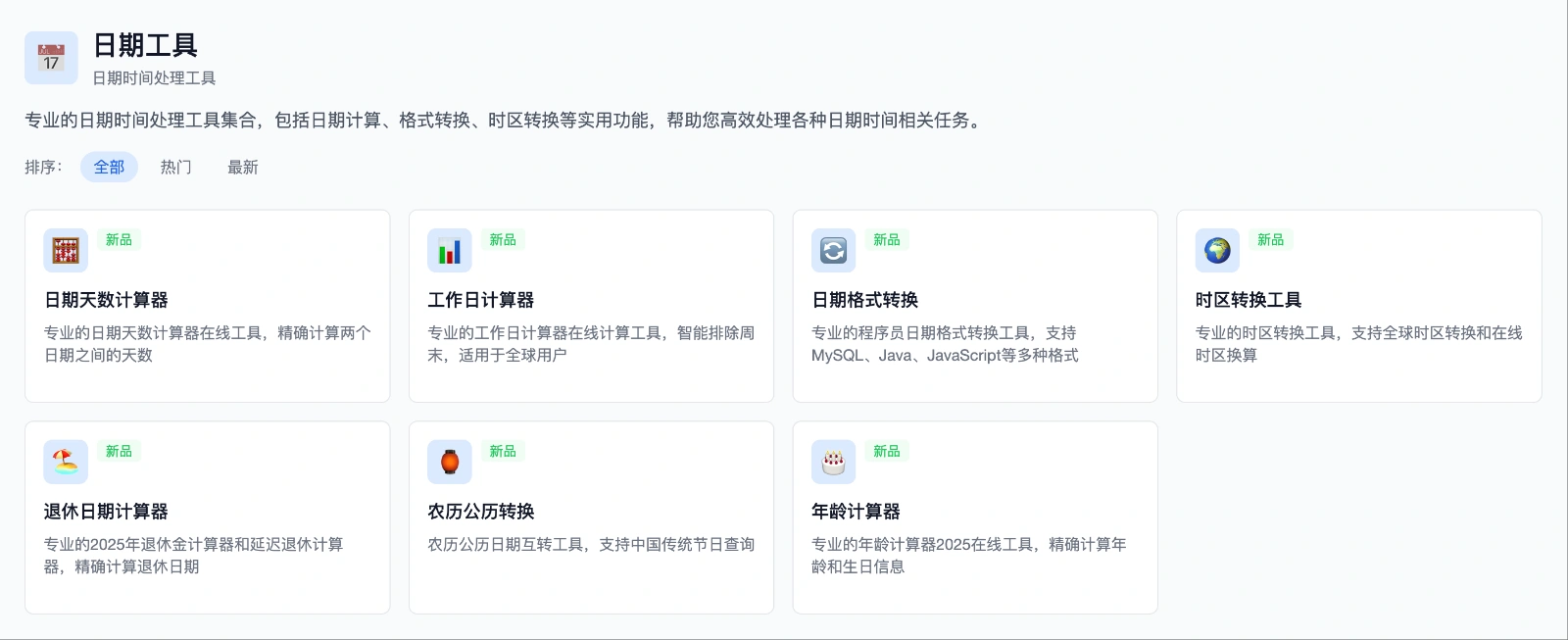Switch sorting to 最新

[243, 168]
